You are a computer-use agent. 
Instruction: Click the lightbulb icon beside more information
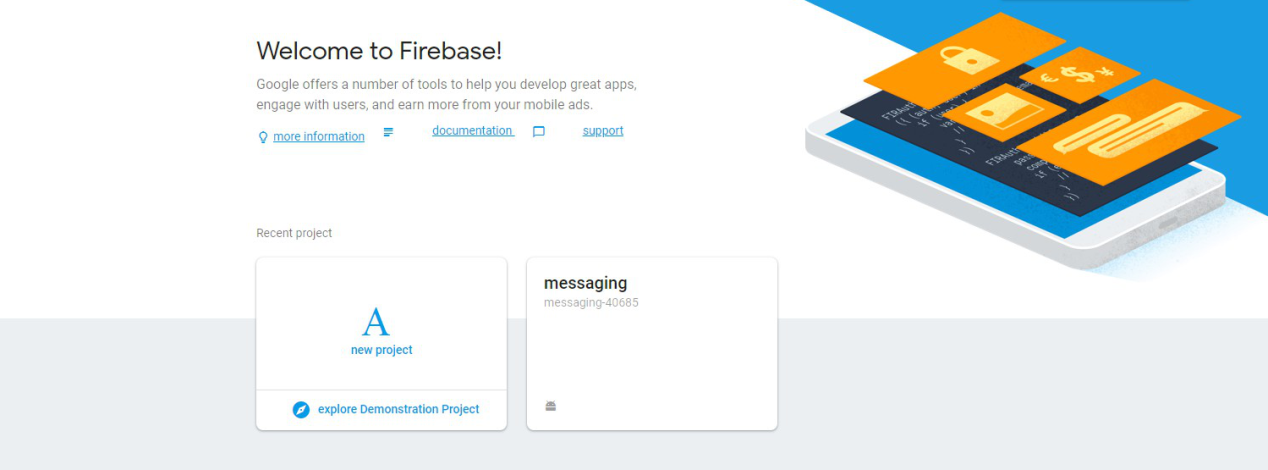click(x=263, y=137)
